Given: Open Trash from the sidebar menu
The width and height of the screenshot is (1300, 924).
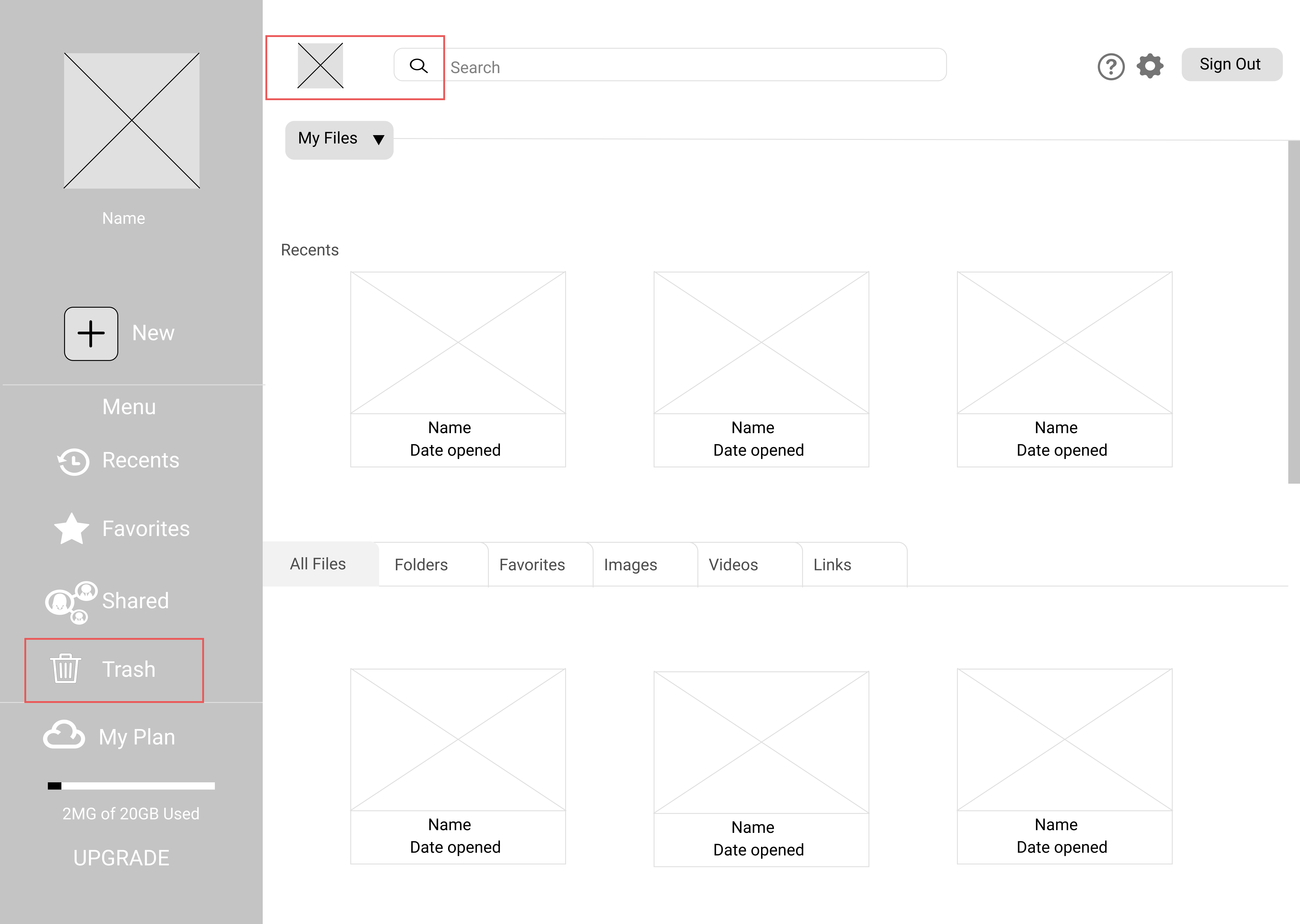Looking at the screenshot, I should (x=129, y=670).
